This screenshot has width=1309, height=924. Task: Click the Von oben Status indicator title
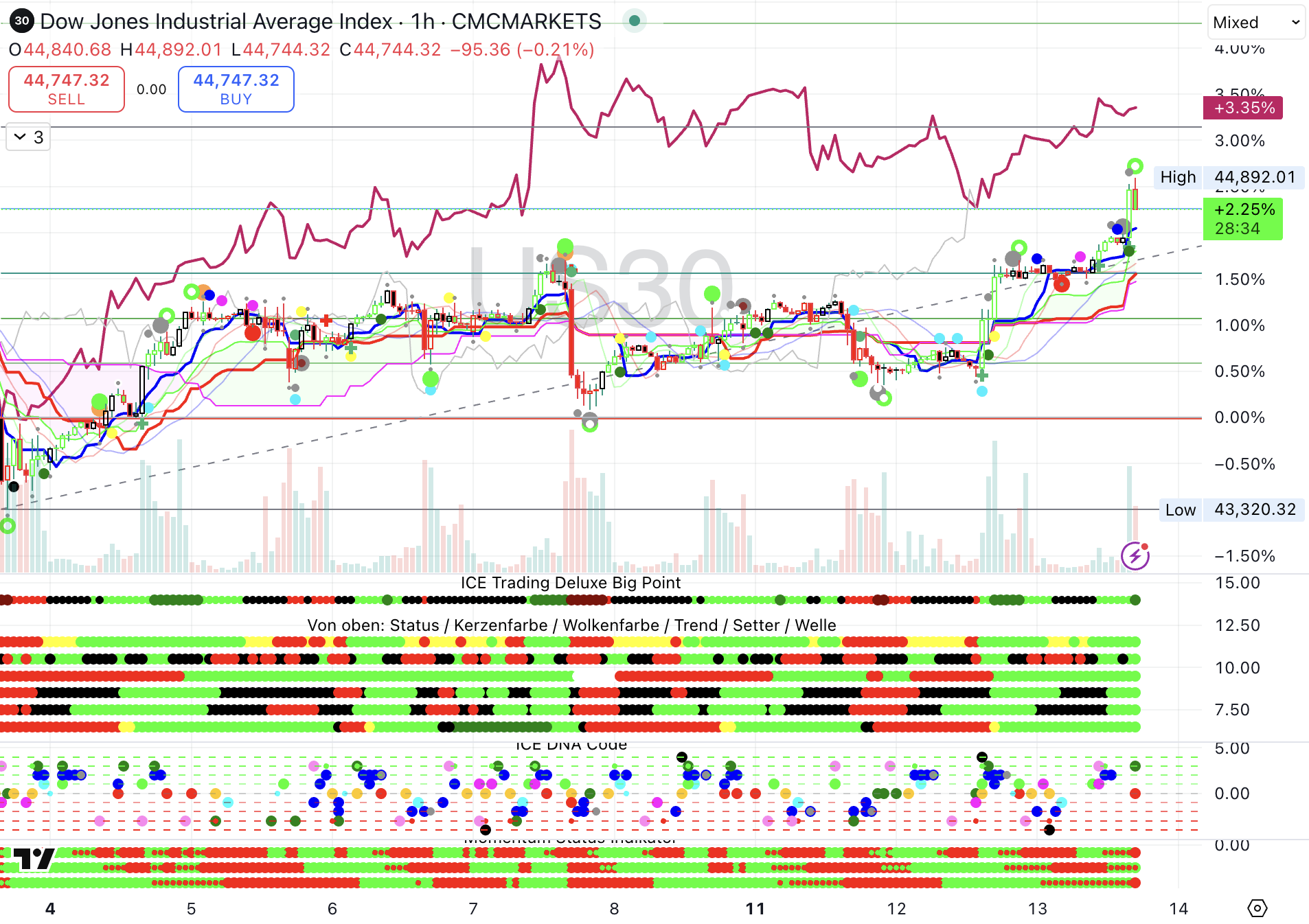[x=571, y=625]
